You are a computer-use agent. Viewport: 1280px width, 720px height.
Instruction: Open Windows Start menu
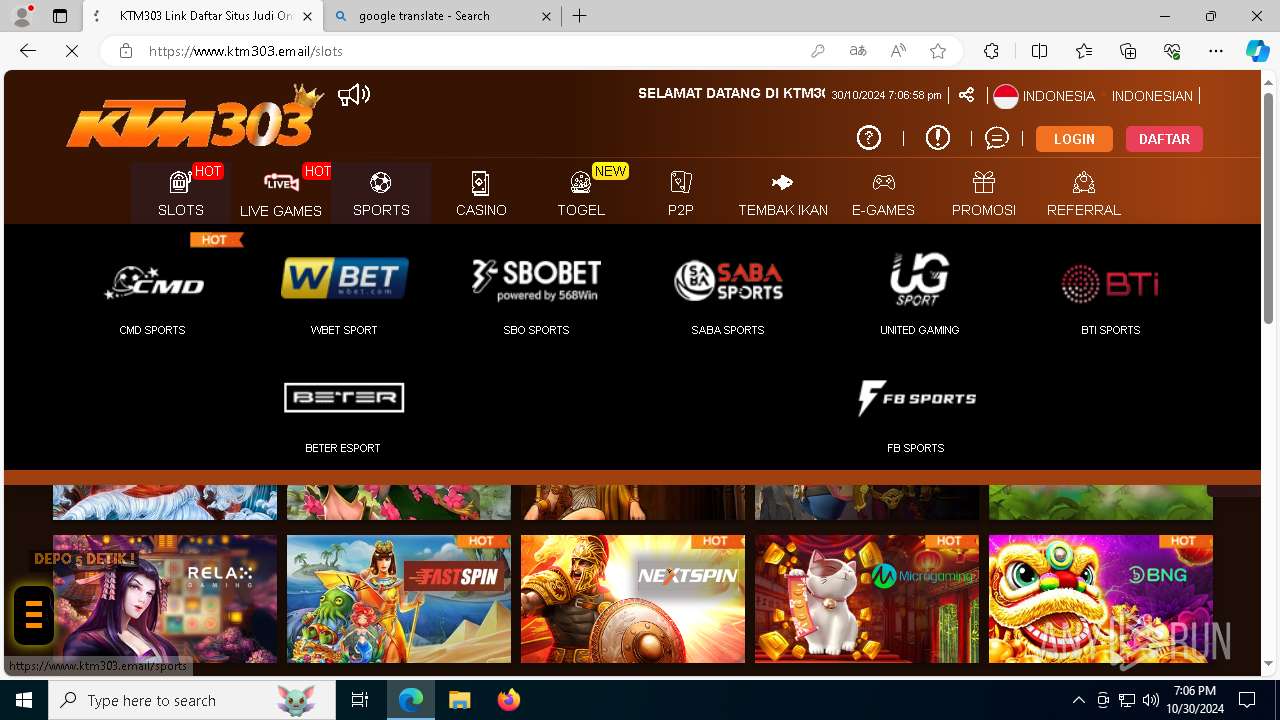coord(24,700)
